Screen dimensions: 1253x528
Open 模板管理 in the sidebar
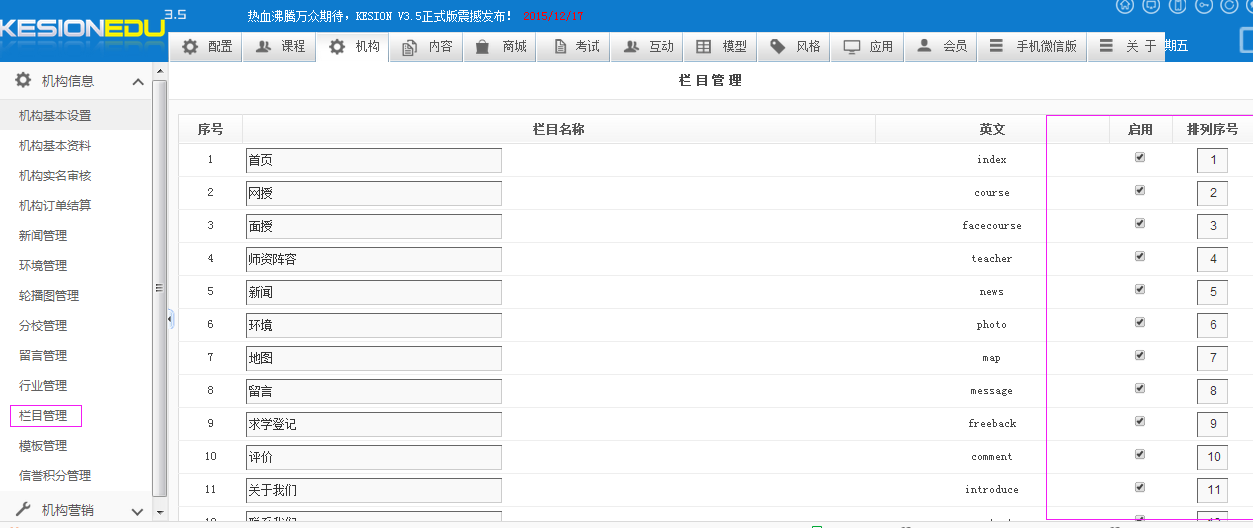click(43, 446)
